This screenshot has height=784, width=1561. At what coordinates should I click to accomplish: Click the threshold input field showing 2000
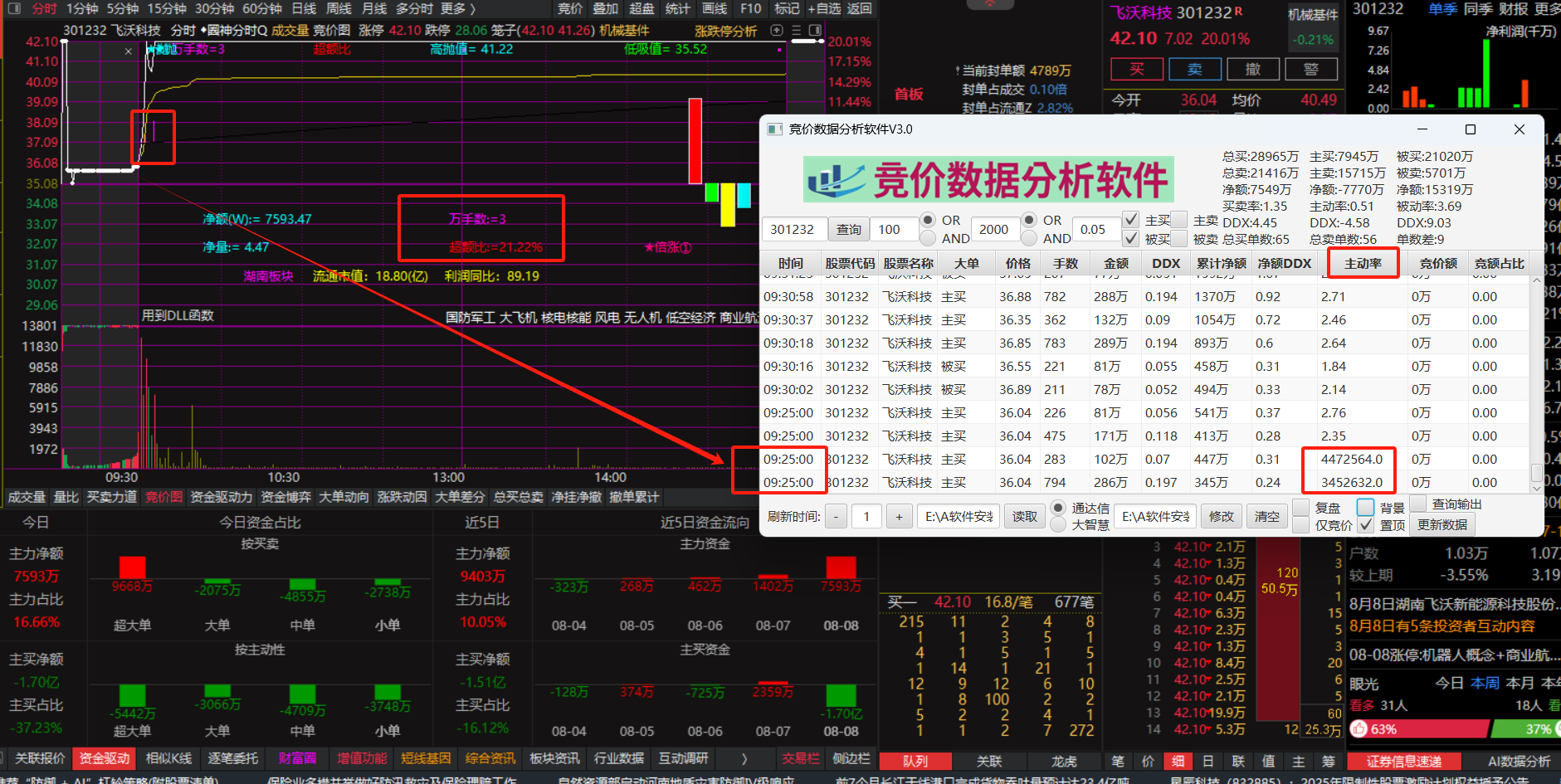994,229
